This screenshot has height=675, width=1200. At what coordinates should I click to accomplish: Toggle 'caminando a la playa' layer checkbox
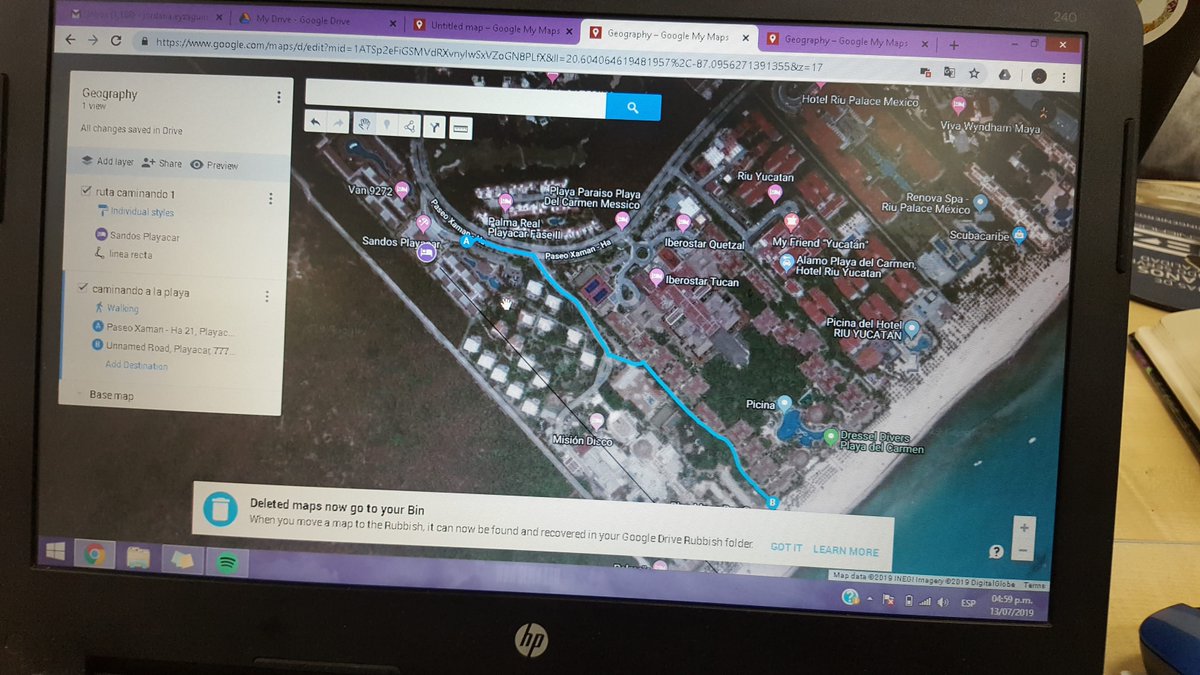83,290
